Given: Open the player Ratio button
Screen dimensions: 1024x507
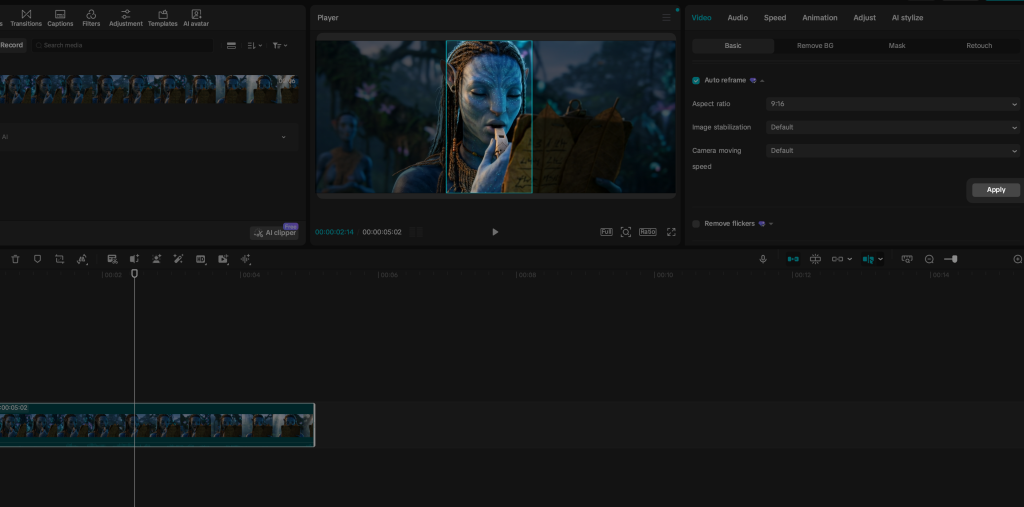Looking at the screenshot, I should (647, 232).
